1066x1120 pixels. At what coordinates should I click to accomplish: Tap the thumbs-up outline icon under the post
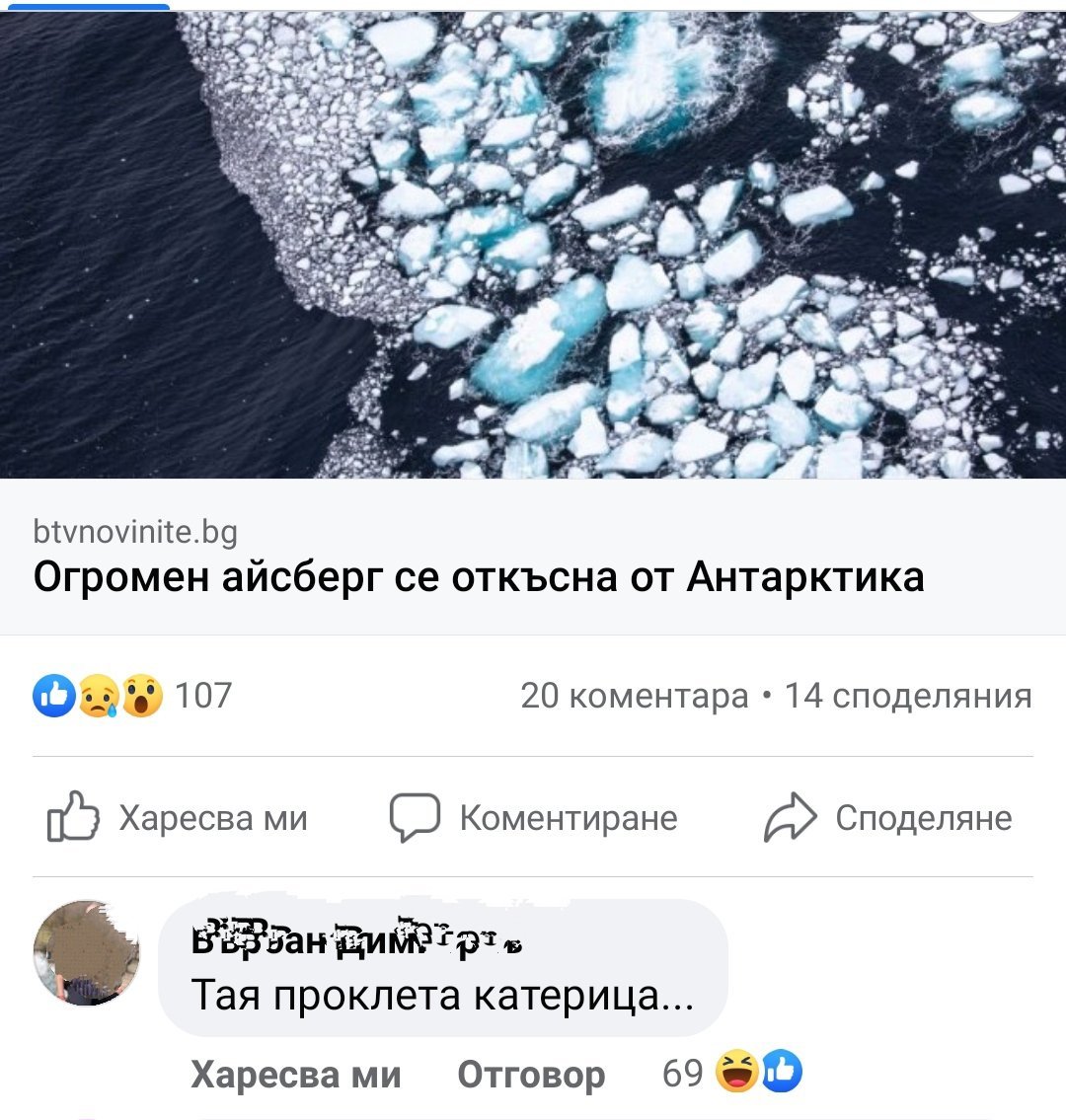73,816
